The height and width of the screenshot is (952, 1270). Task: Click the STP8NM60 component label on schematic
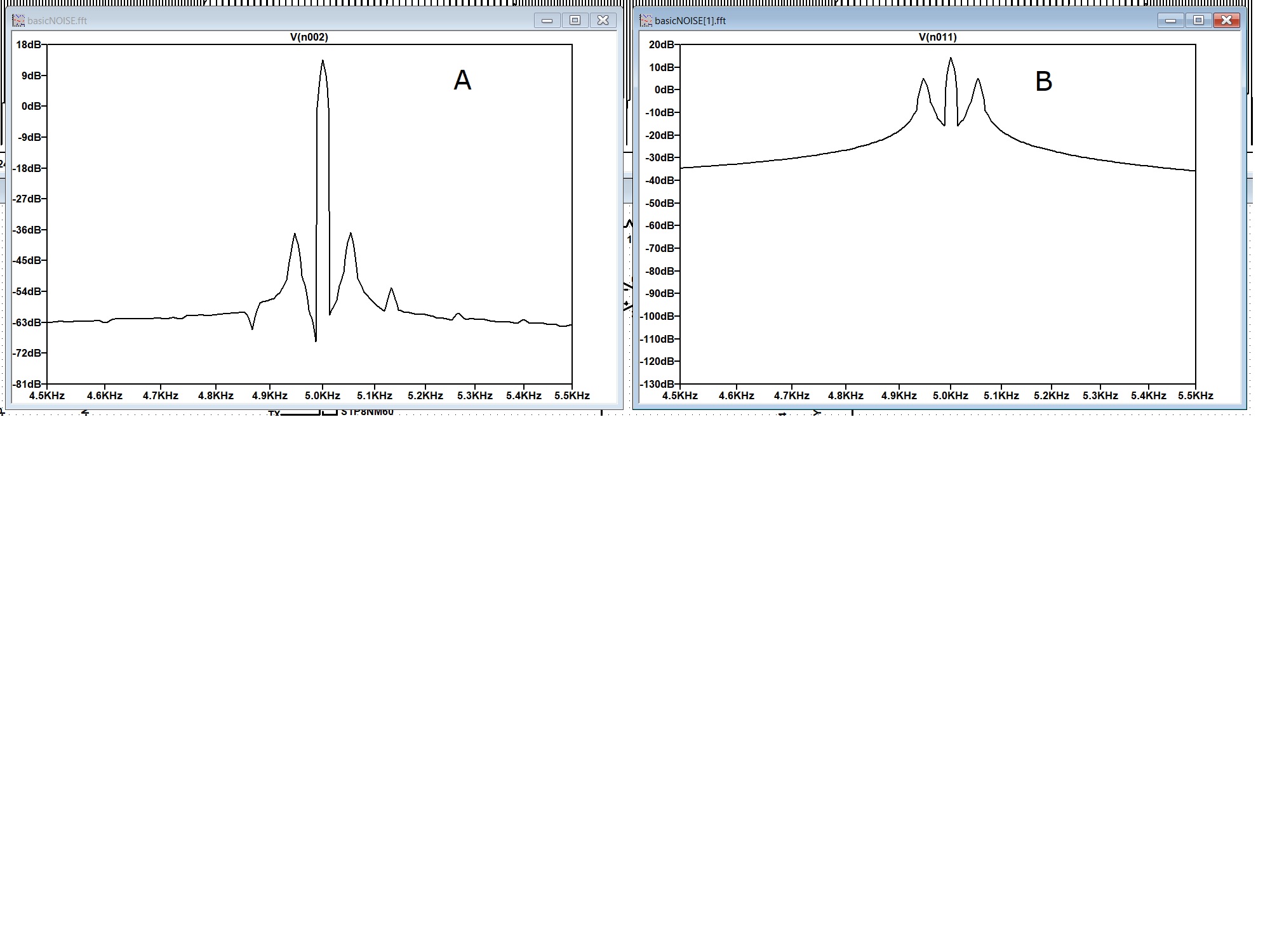click(367, 412)
